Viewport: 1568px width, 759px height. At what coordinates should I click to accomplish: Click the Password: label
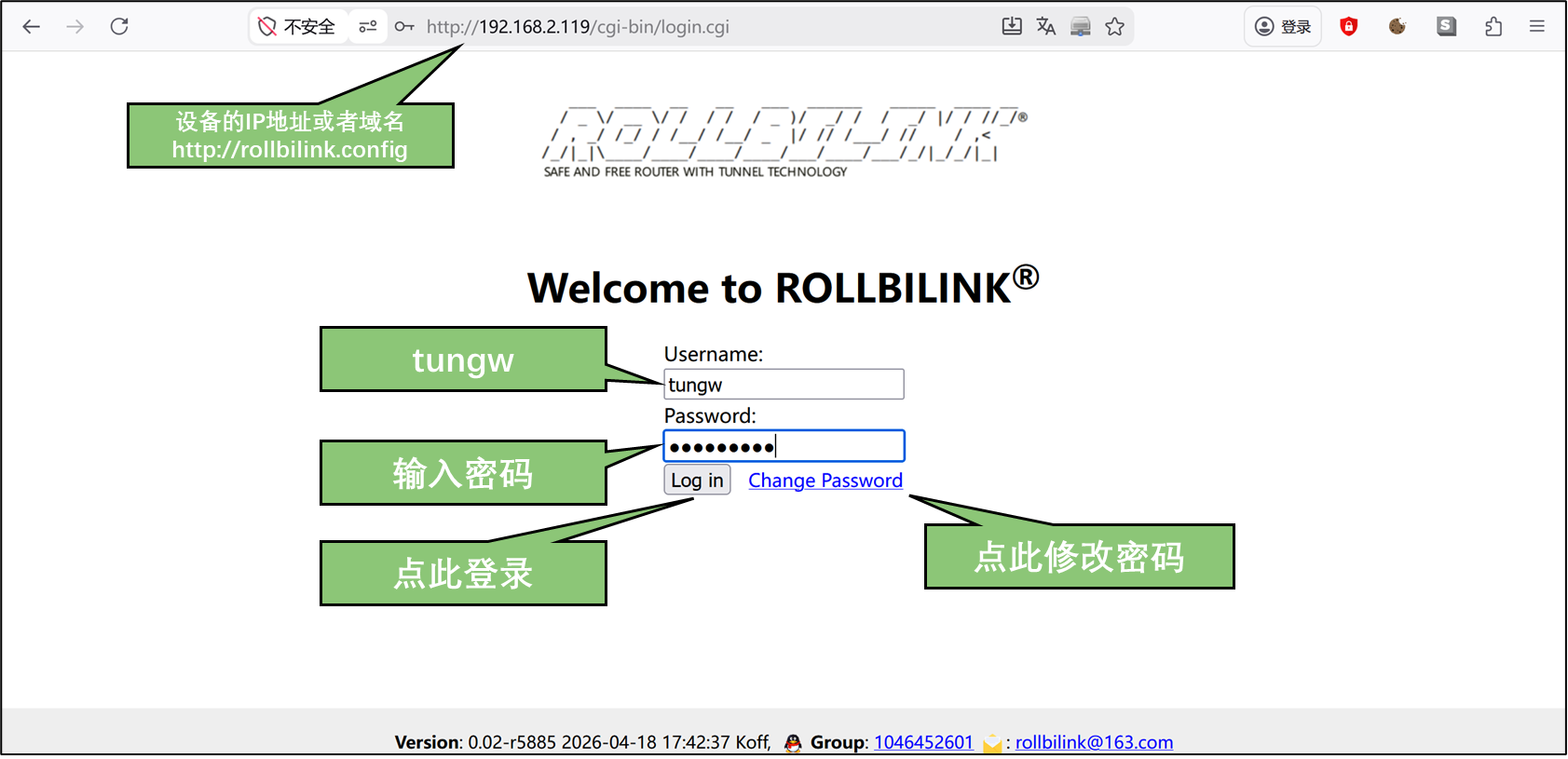point(710,415)
